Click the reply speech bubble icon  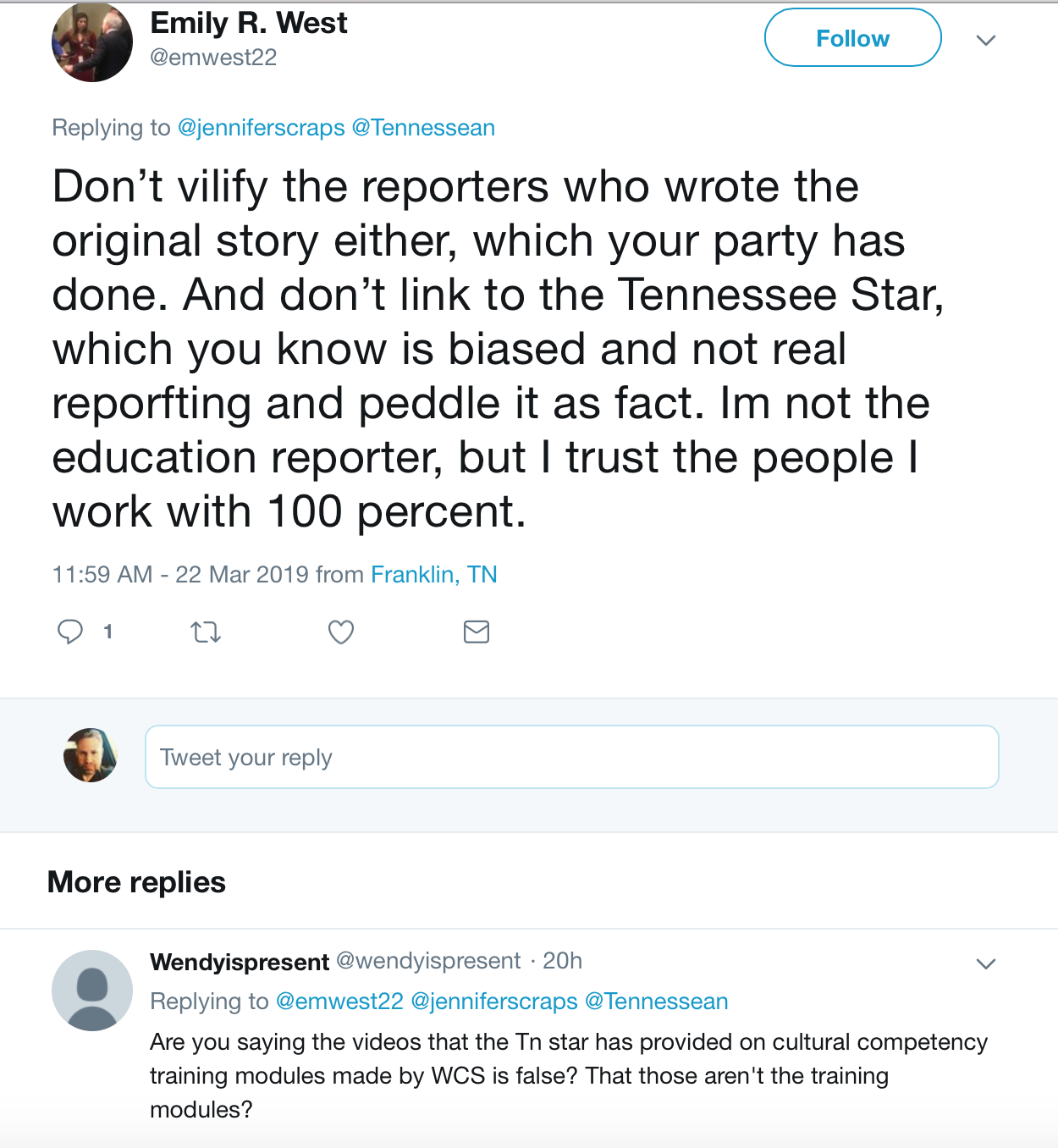click(x=70, y=632)
